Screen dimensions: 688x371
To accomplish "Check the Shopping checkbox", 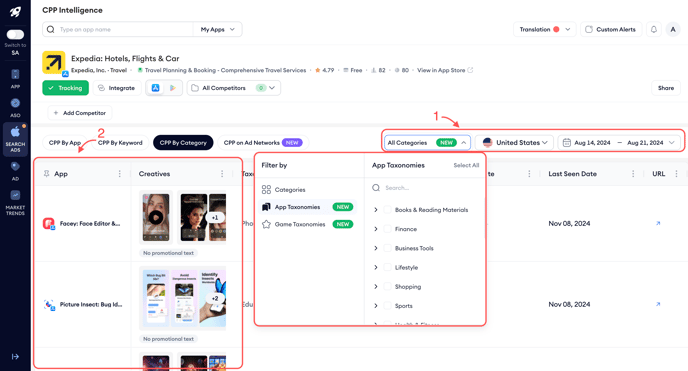I will (x=387, y=286).
